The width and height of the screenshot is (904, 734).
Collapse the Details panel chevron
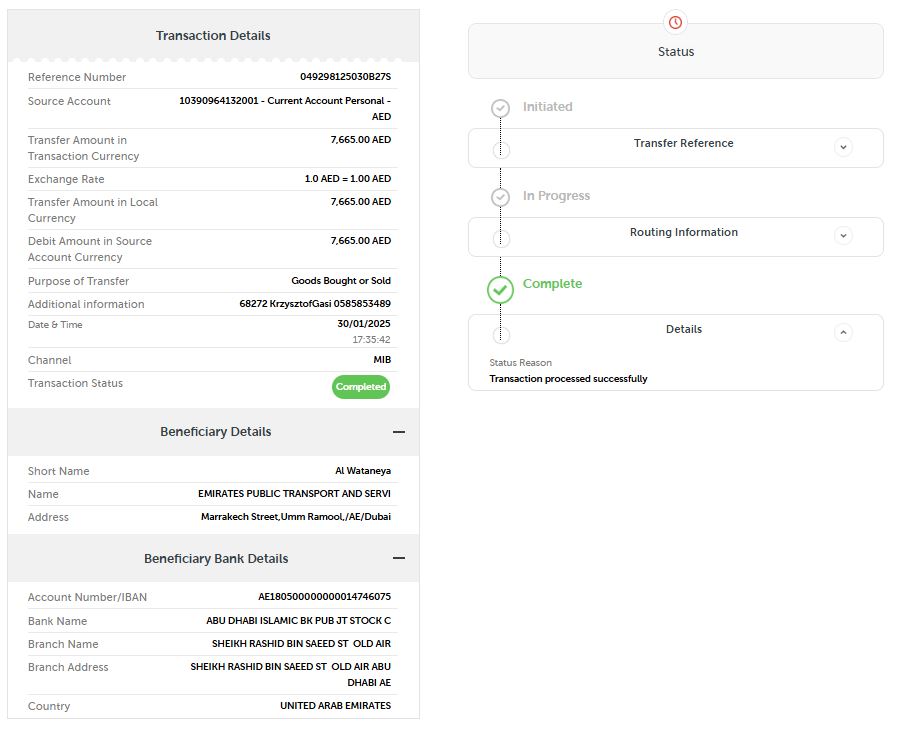point(843,332)
